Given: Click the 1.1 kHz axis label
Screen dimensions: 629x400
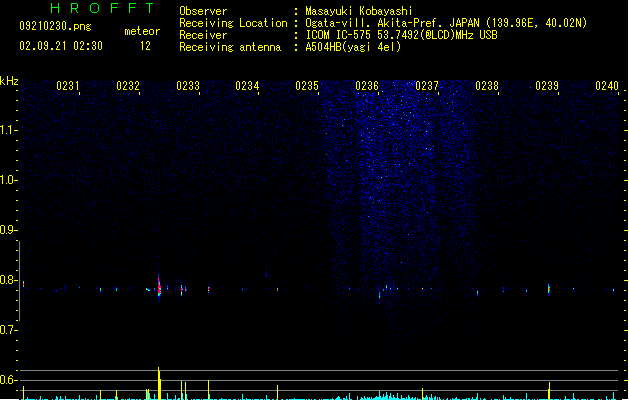Looking at the screenshot, I should (x=8, y=130).
